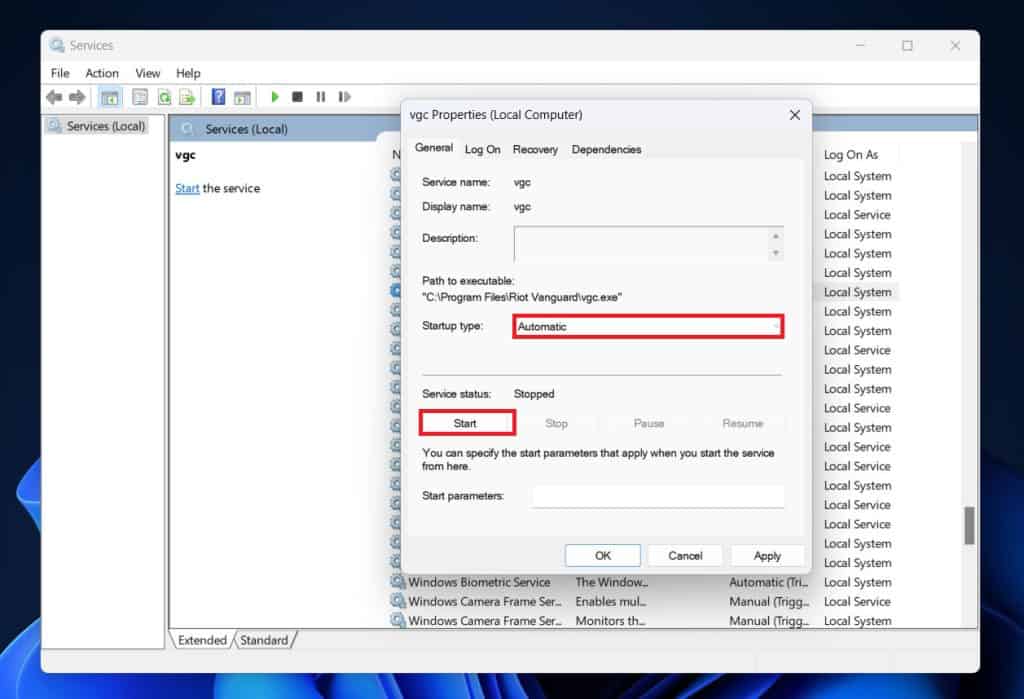Switch to the Log On tab
Image resolution: width=1024 pixels, height=699 pixels.
pyautogui.click(x=482, y=149)
